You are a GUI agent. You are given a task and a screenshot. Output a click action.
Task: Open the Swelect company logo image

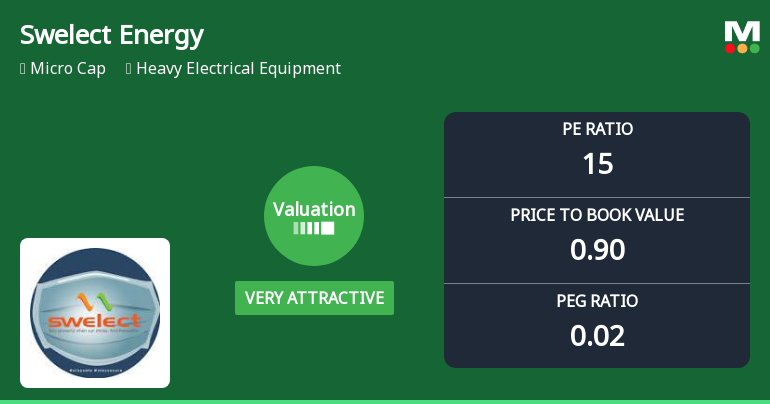coord(95,312)
